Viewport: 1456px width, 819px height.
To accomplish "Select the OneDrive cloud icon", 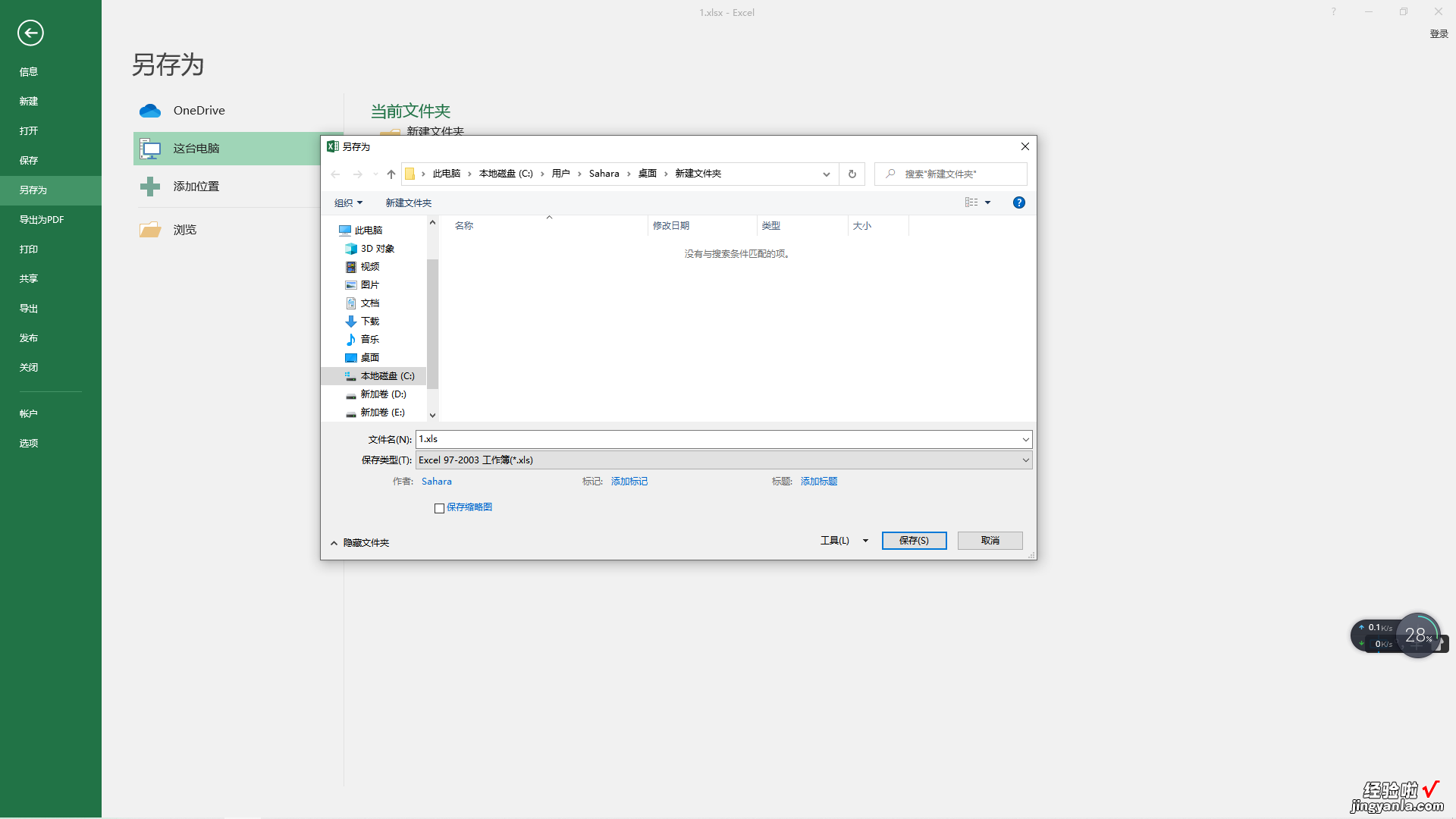I will pos(150,111).
